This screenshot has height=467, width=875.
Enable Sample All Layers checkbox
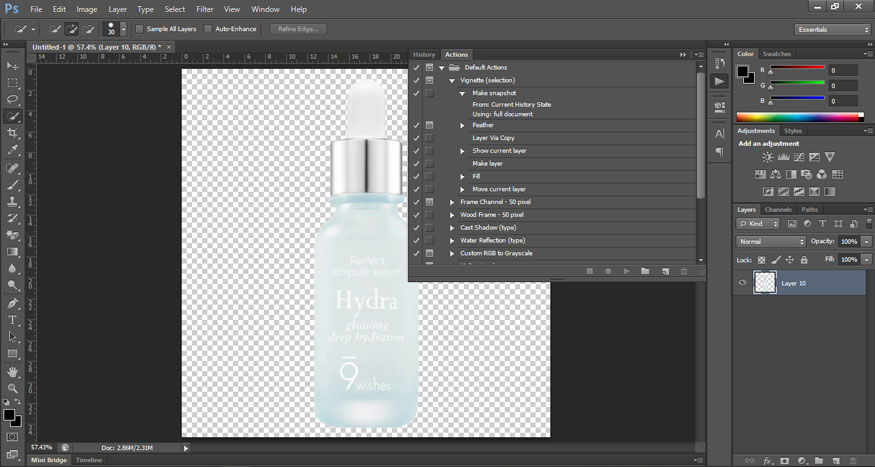coord(139,29)
